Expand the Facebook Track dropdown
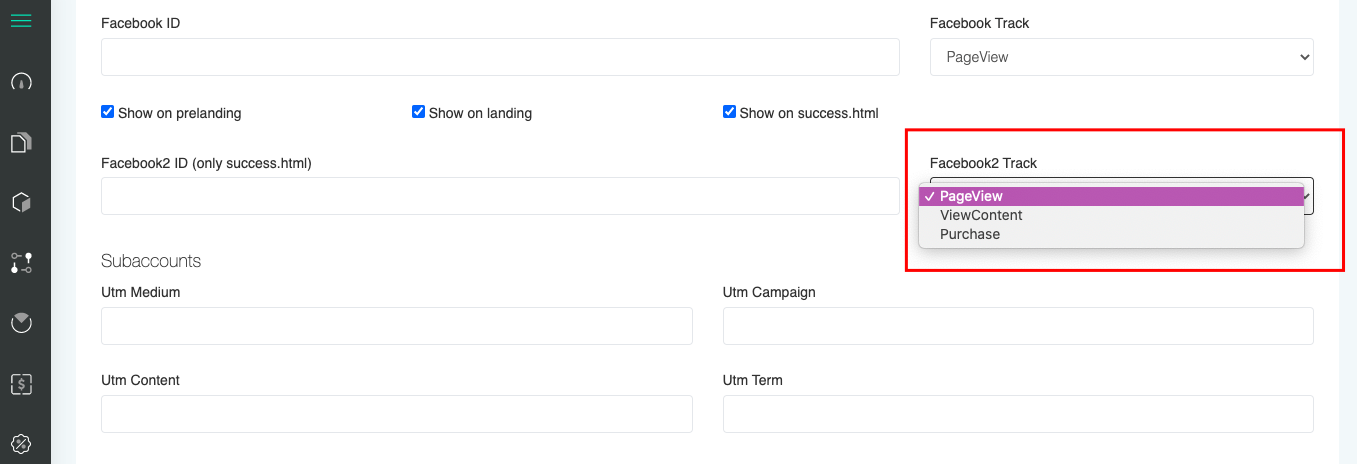 tap(1121, 57)
